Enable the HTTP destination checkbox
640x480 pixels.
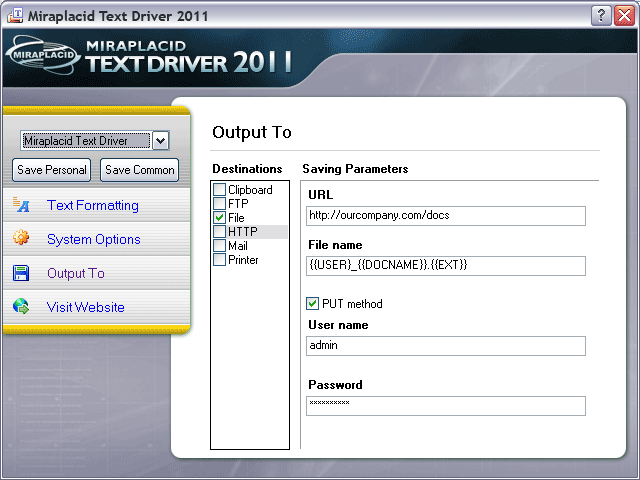(220, 231)
